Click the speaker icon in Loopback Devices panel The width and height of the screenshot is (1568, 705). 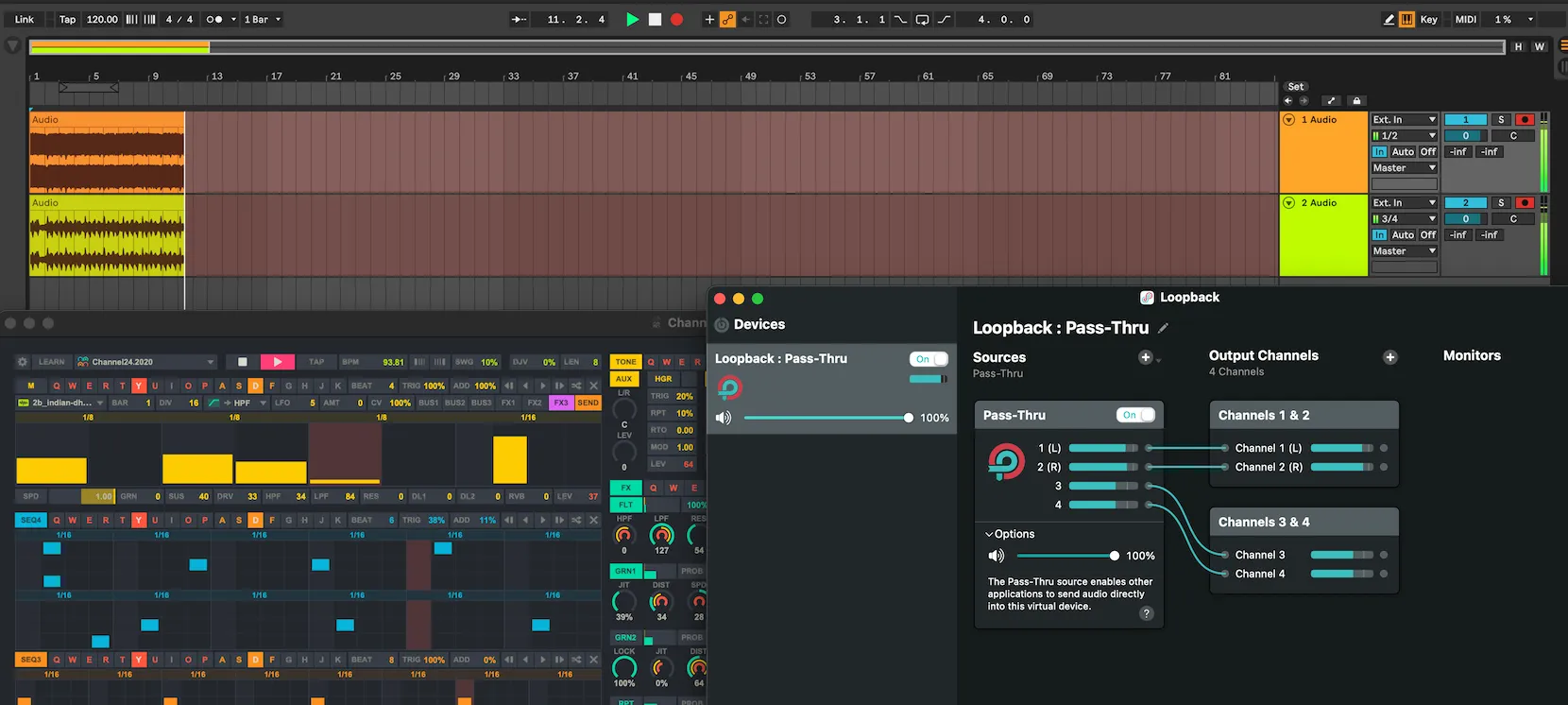(x=724, y=418)
